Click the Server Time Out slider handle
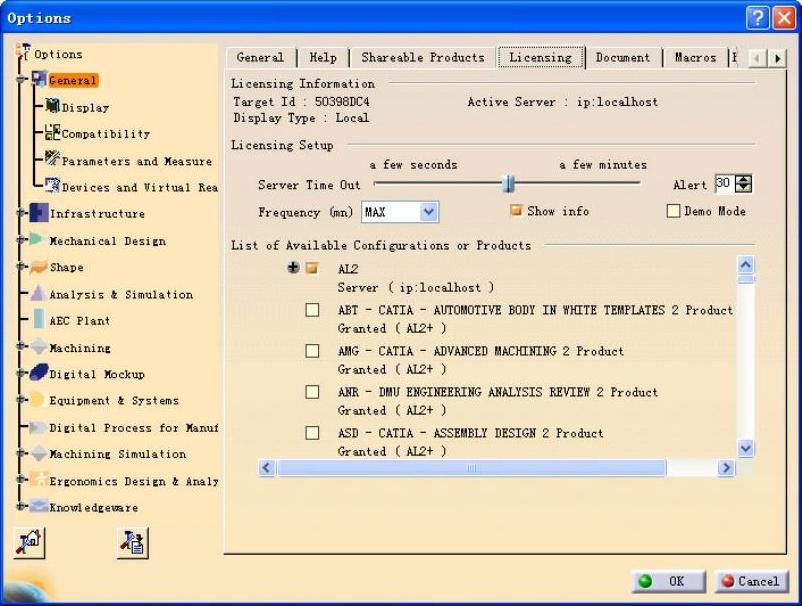 [508, 183]
